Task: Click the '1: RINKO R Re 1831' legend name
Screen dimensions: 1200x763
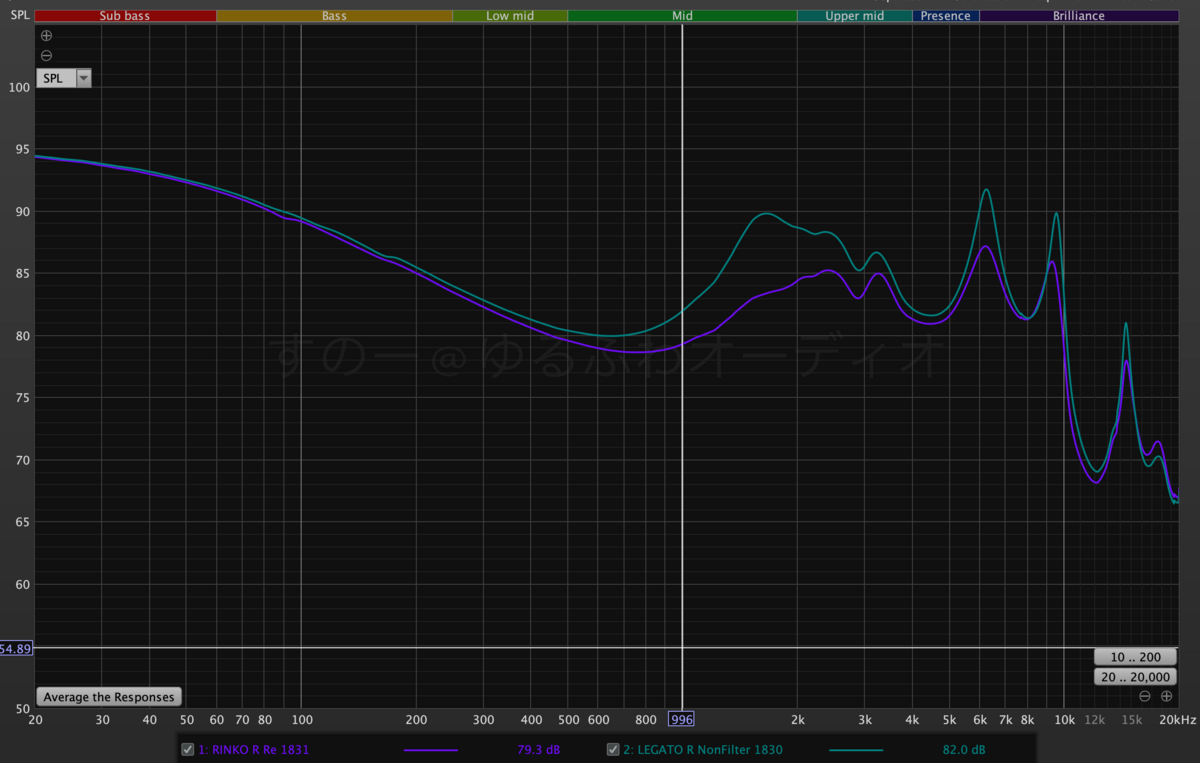Action: tap(254, 750)
